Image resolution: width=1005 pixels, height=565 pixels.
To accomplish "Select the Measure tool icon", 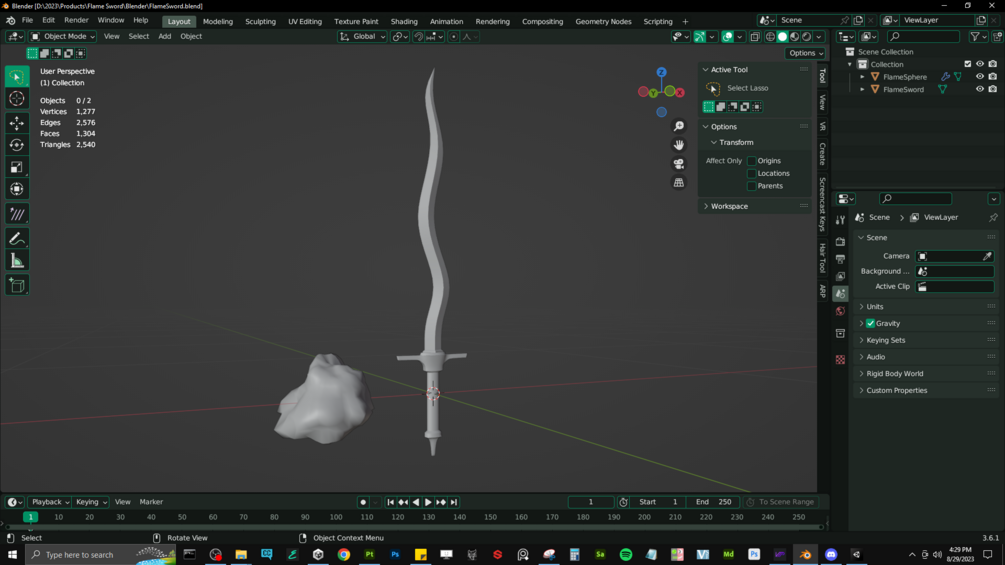I will [17, 261].
